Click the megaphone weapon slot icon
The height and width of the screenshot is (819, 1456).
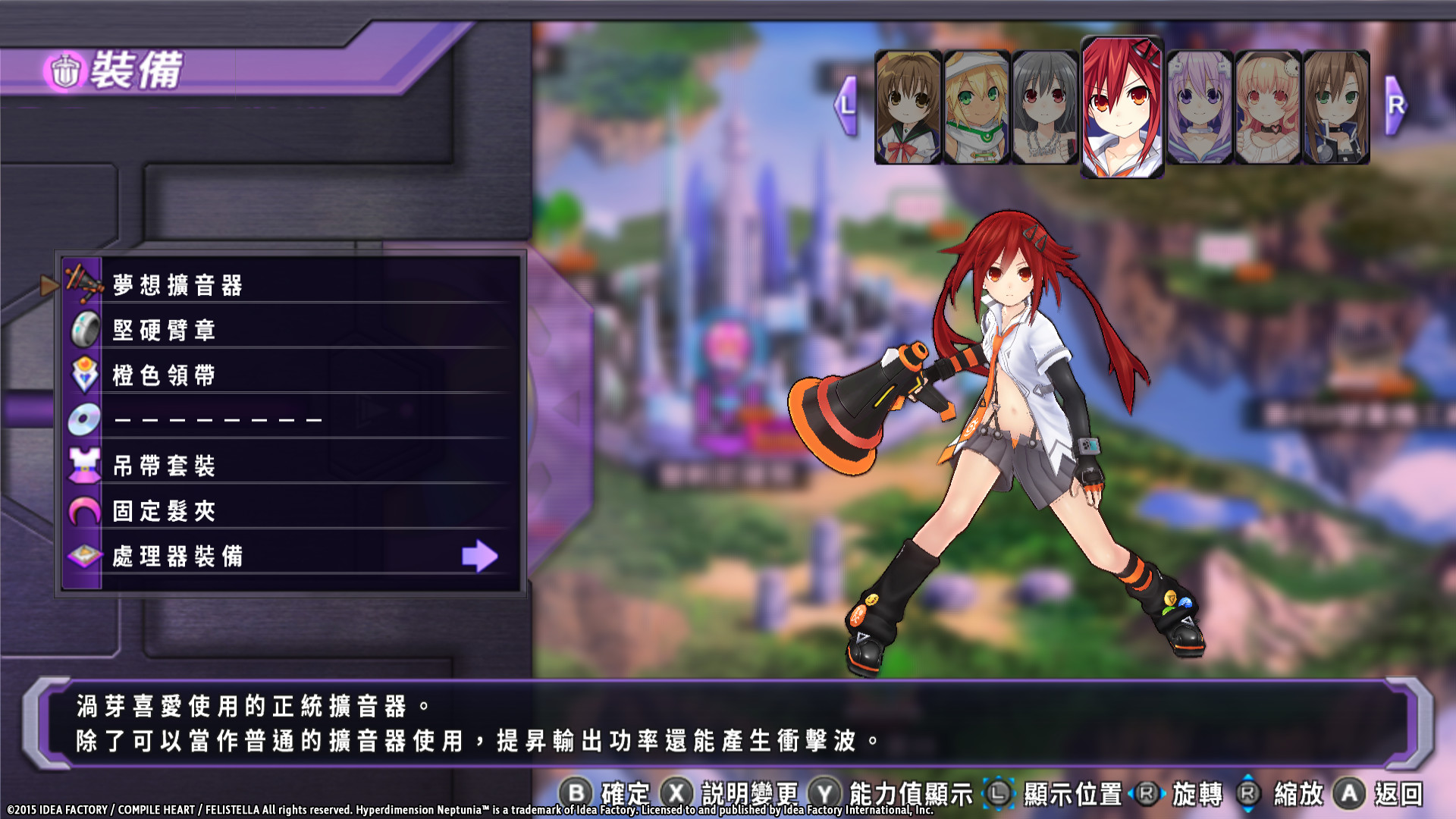(x=83, y=283)
